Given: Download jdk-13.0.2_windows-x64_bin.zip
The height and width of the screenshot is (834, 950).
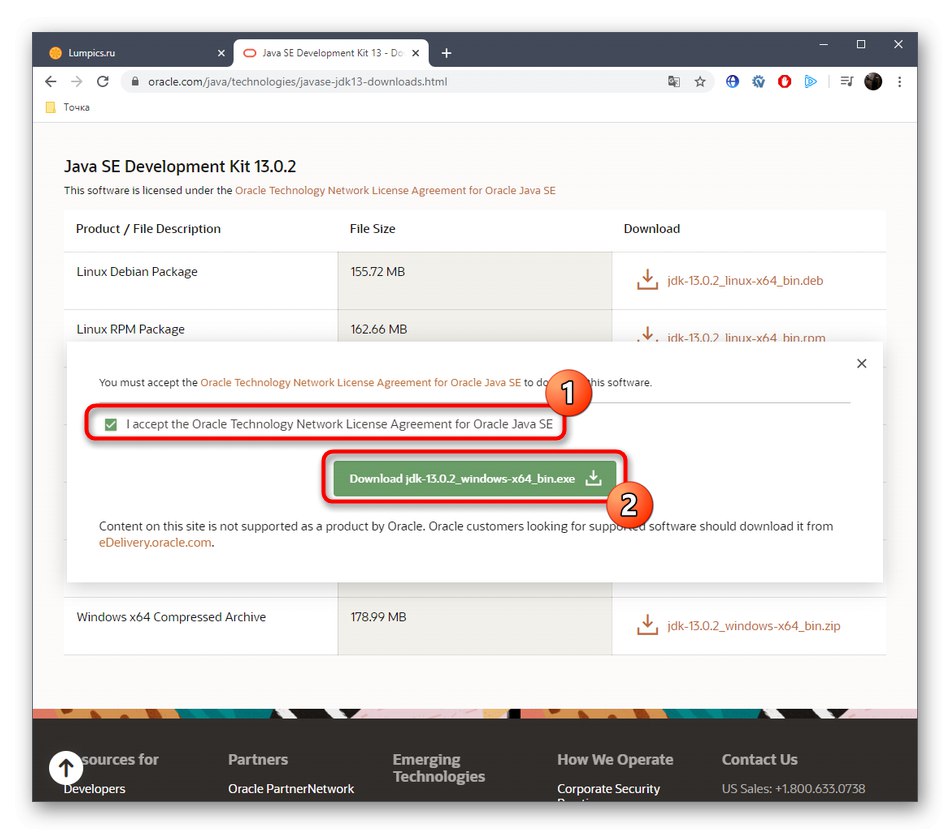Looking at the screenshot, I should click(x=753, y=626).
